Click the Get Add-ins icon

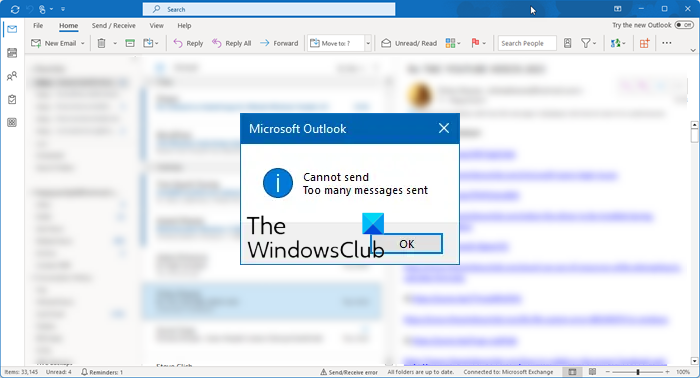coord(644,43)
